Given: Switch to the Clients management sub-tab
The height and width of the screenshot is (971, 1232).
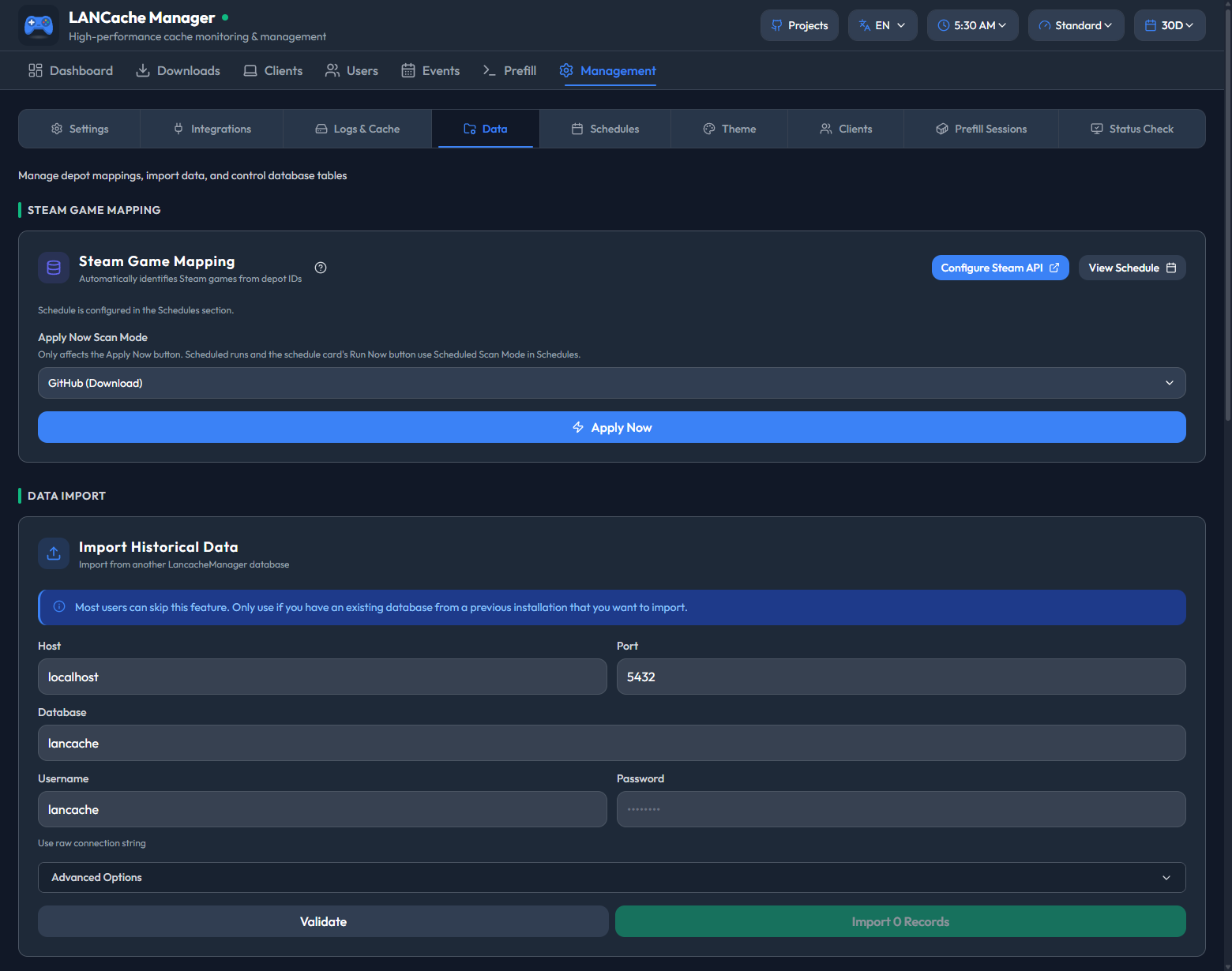Looking at the screenshot, I should click(846, 129).
